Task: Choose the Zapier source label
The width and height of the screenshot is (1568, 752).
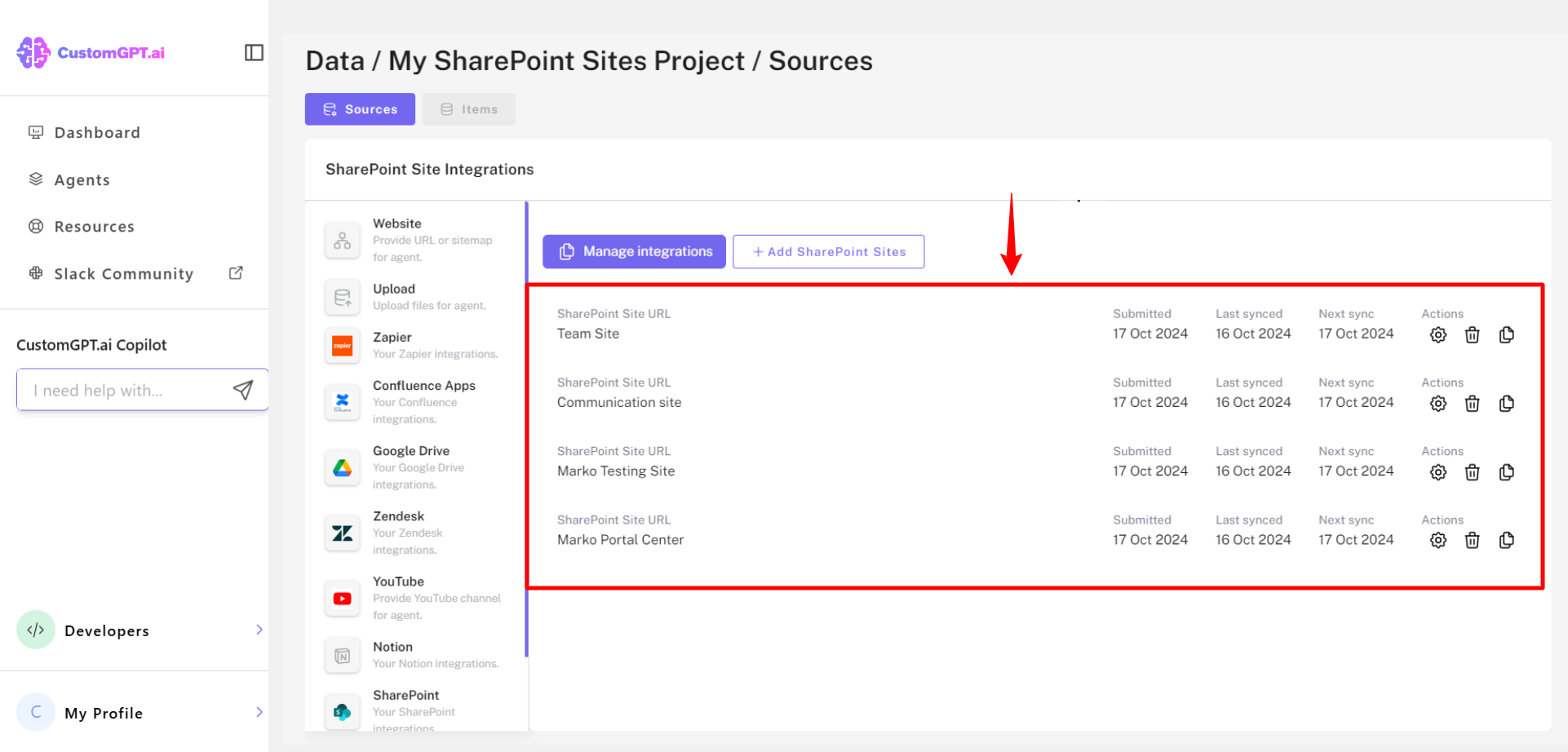Action: pyautogui.click(x=392, y=337)
